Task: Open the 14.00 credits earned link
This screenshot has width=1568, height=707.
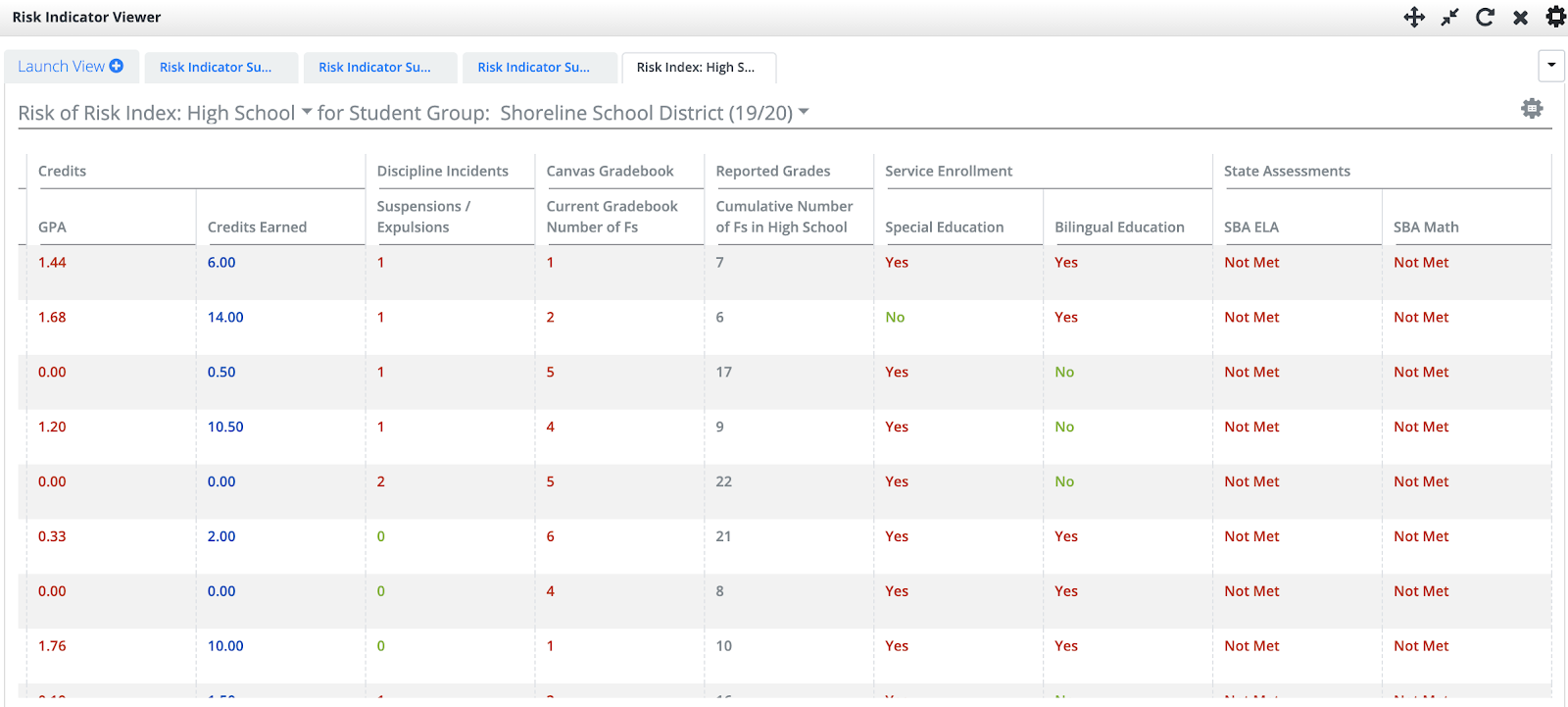Action: (225, 318)
